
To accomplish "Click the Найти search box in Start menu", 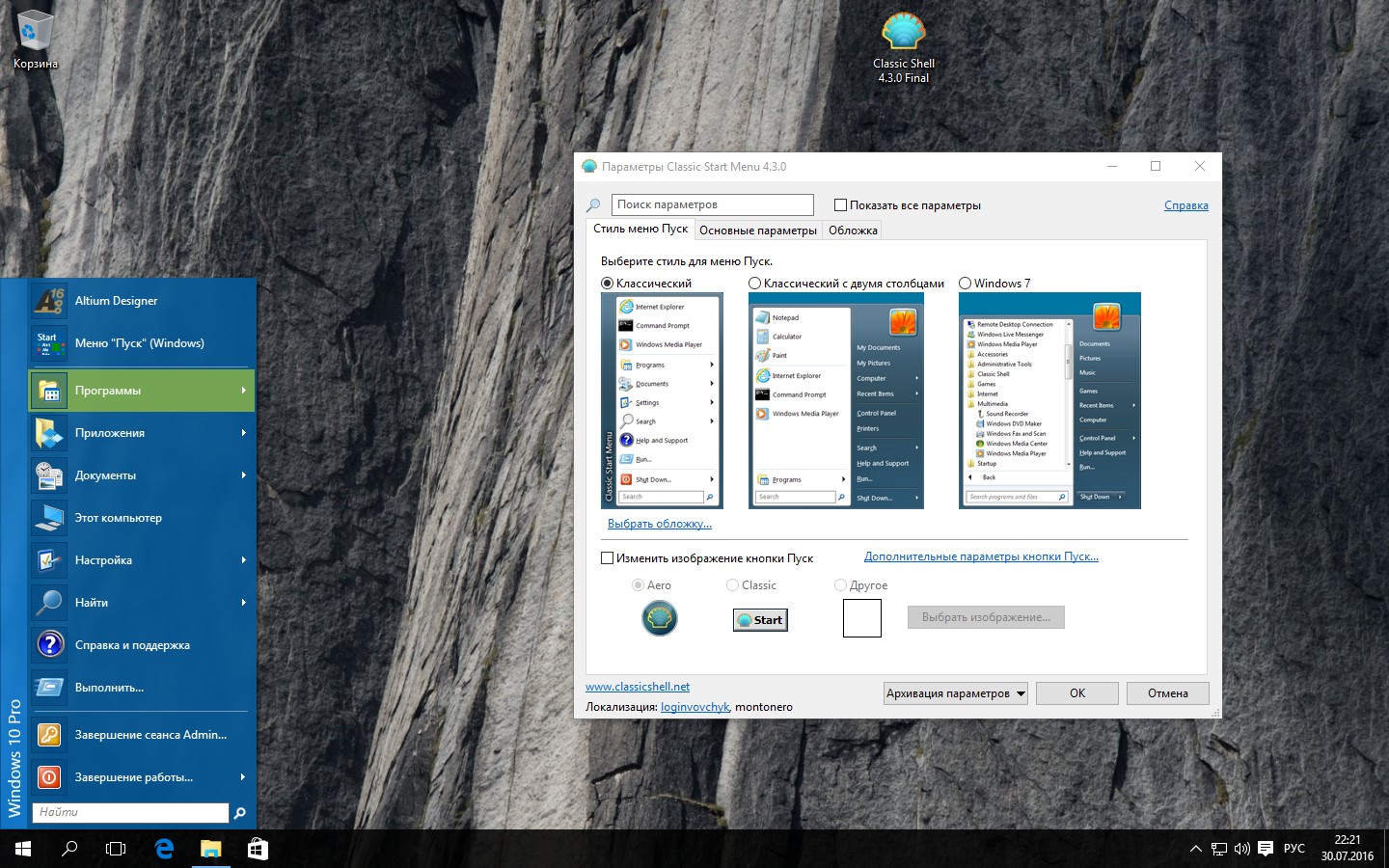I will coord(131,813).
